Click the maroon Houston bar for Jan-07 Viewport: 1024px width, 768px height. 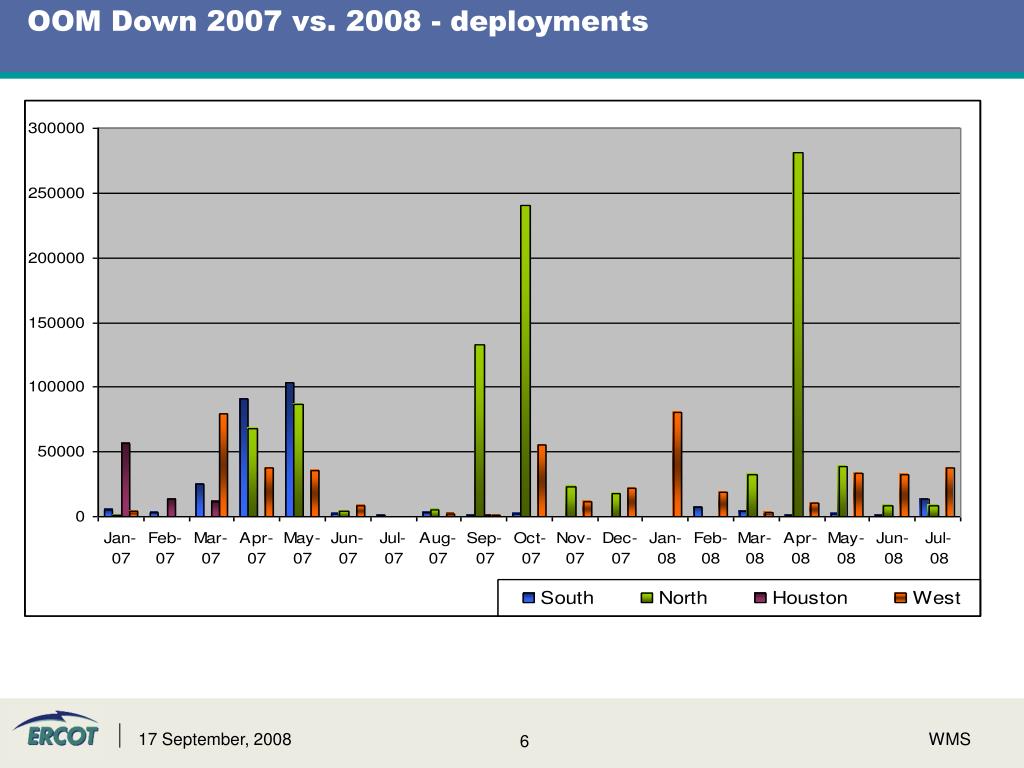[125, 479]
